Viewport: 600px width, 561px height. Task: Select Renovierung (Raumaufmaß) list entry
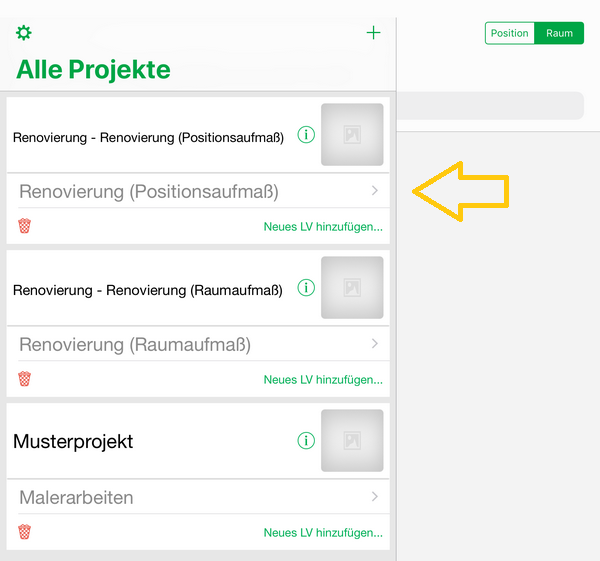135,345
